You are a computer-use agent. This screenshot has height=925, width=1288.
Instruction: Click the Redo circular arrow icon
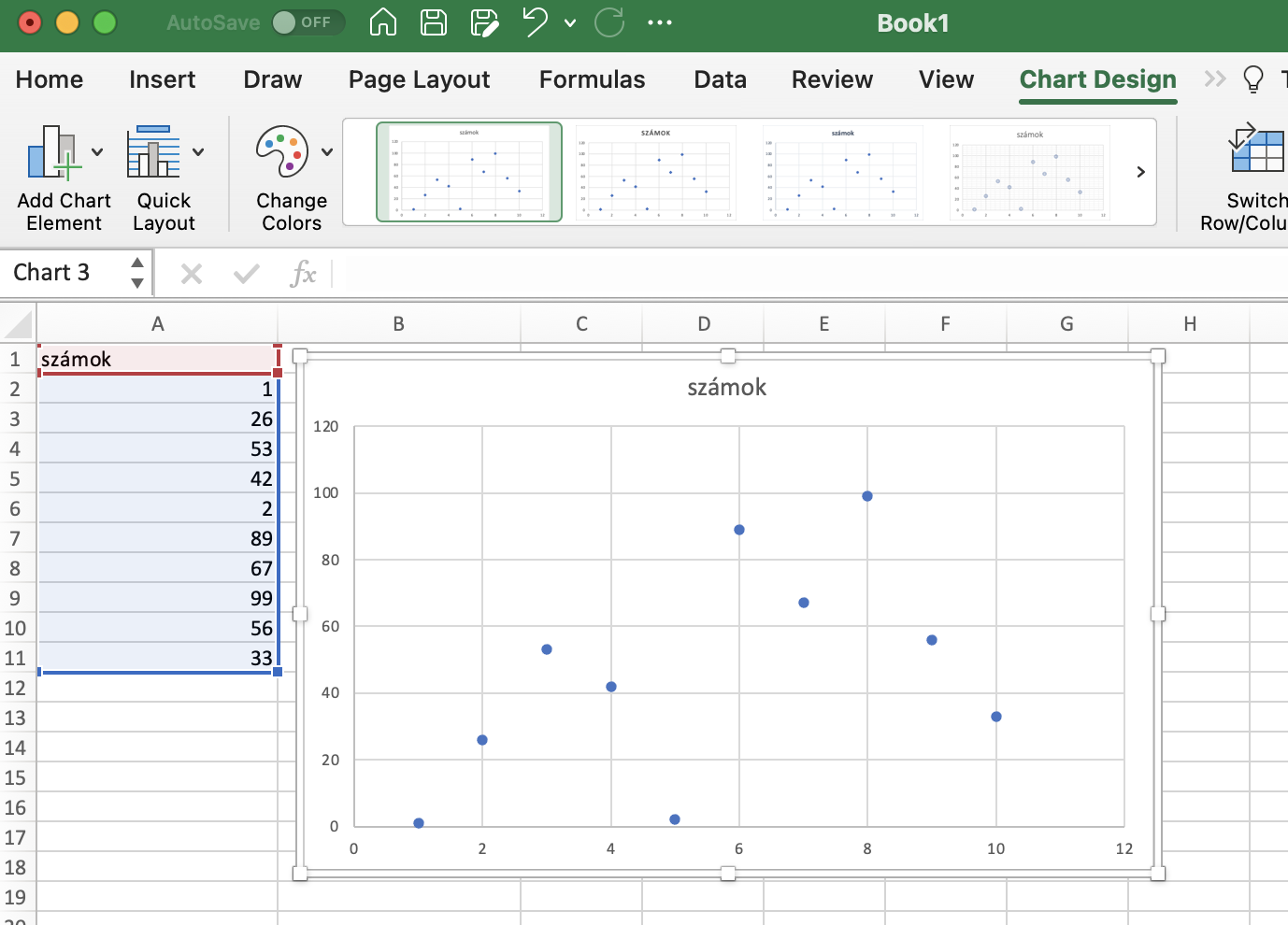[609, 22]
